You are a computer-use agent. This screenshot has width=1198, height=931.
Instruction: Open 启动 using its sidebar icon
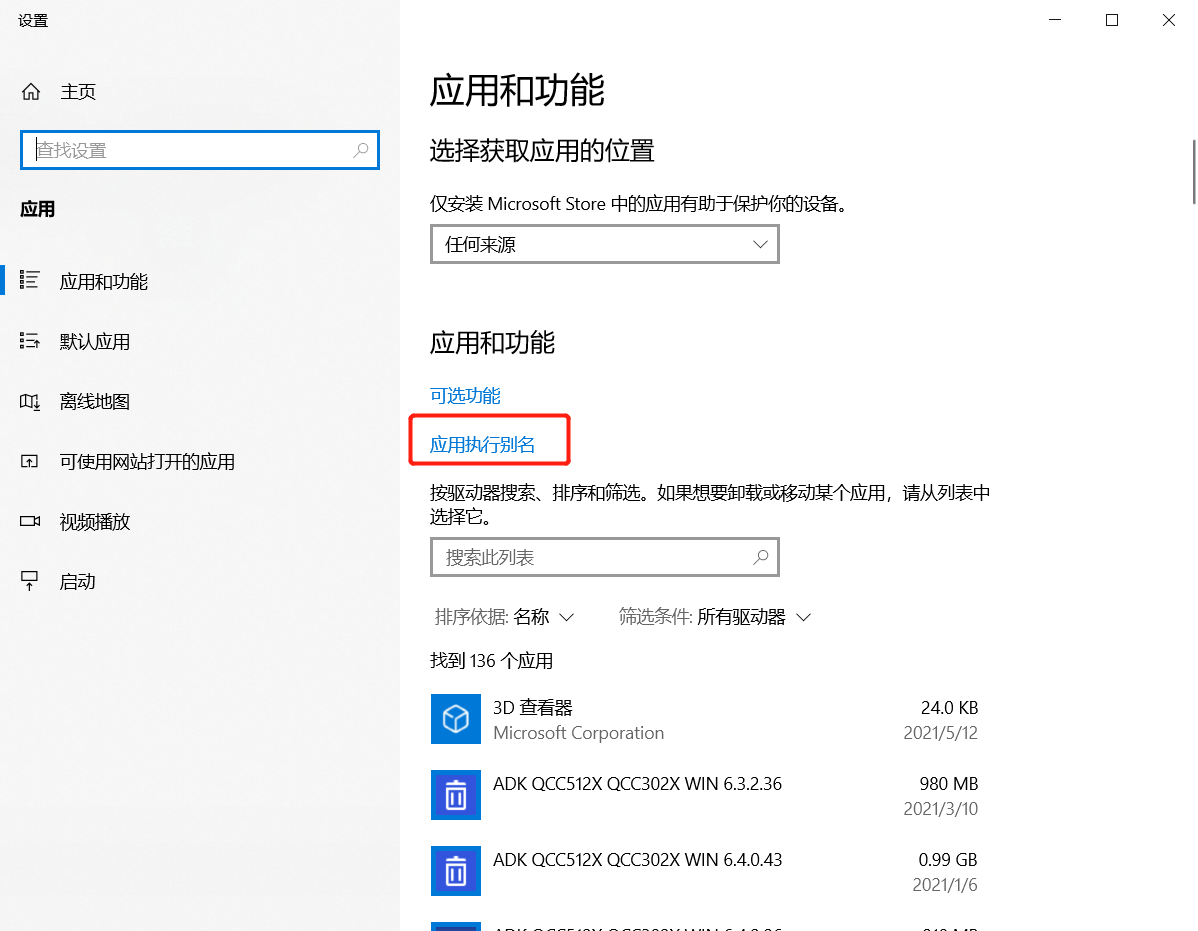31,581
